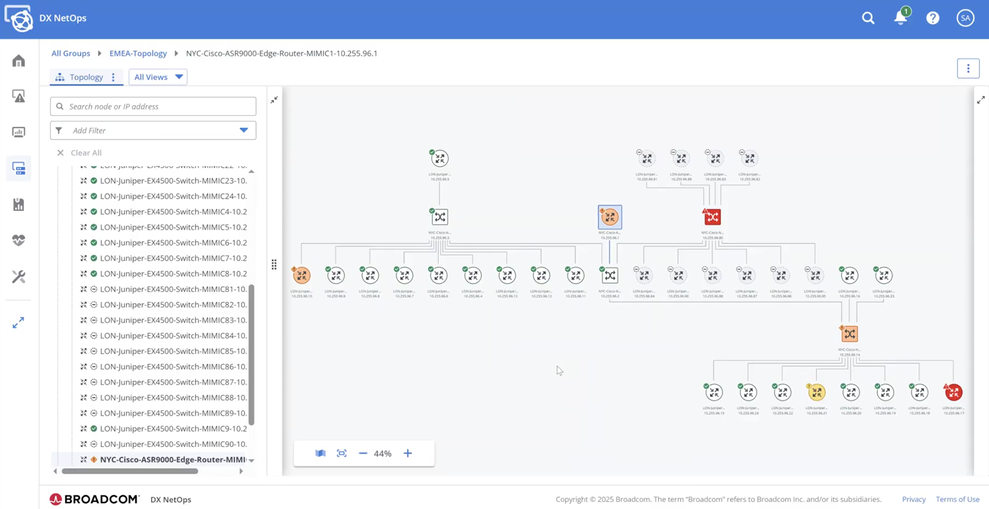Select the orange router node 10.255.96.10
Image resolution: width=989 pixels, height=509 pixels.
[301, 276]
